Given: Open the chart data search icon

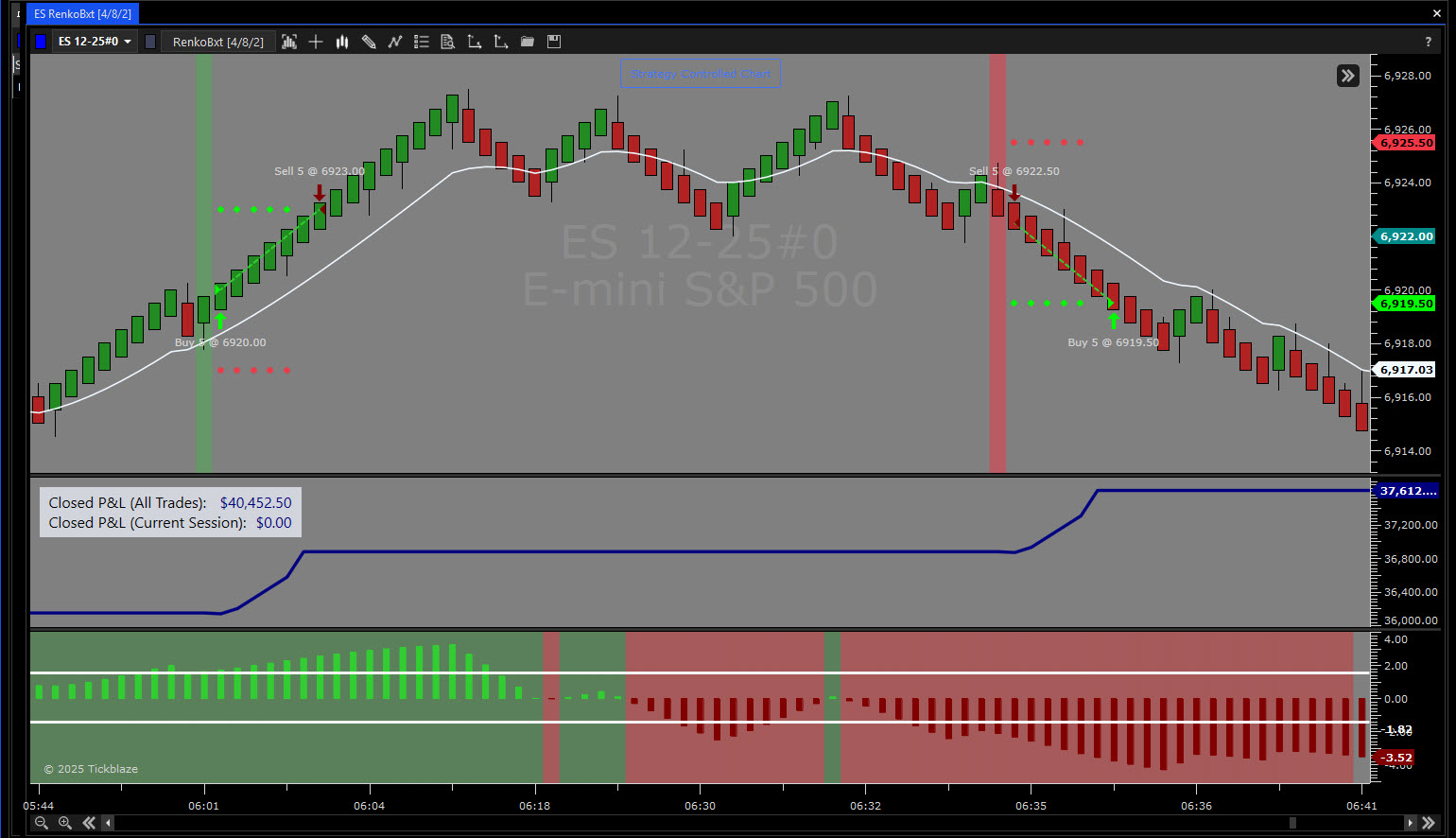Looking at the screenshot, I should point(448,42).
